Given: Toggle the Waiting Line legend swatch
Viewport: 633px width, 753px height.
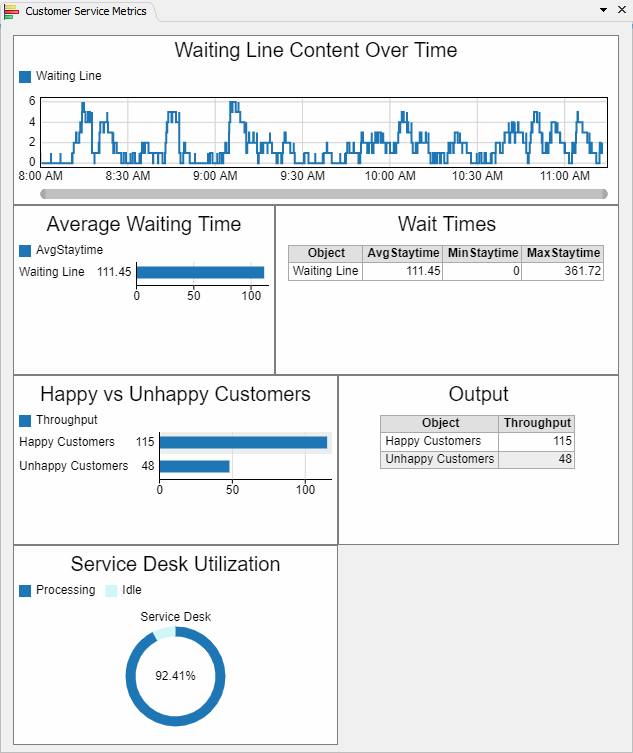Looking at the screenshot, I should tap(25, 76).
